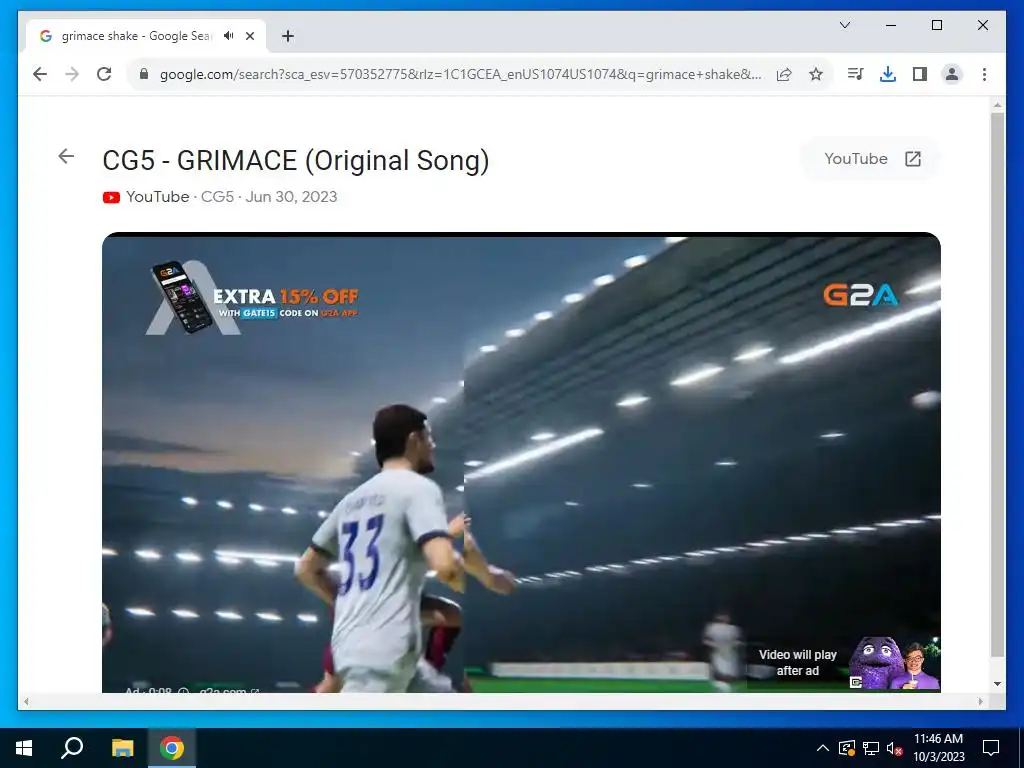
Task: Show hidden system tray icons
Action: [823, 748]
